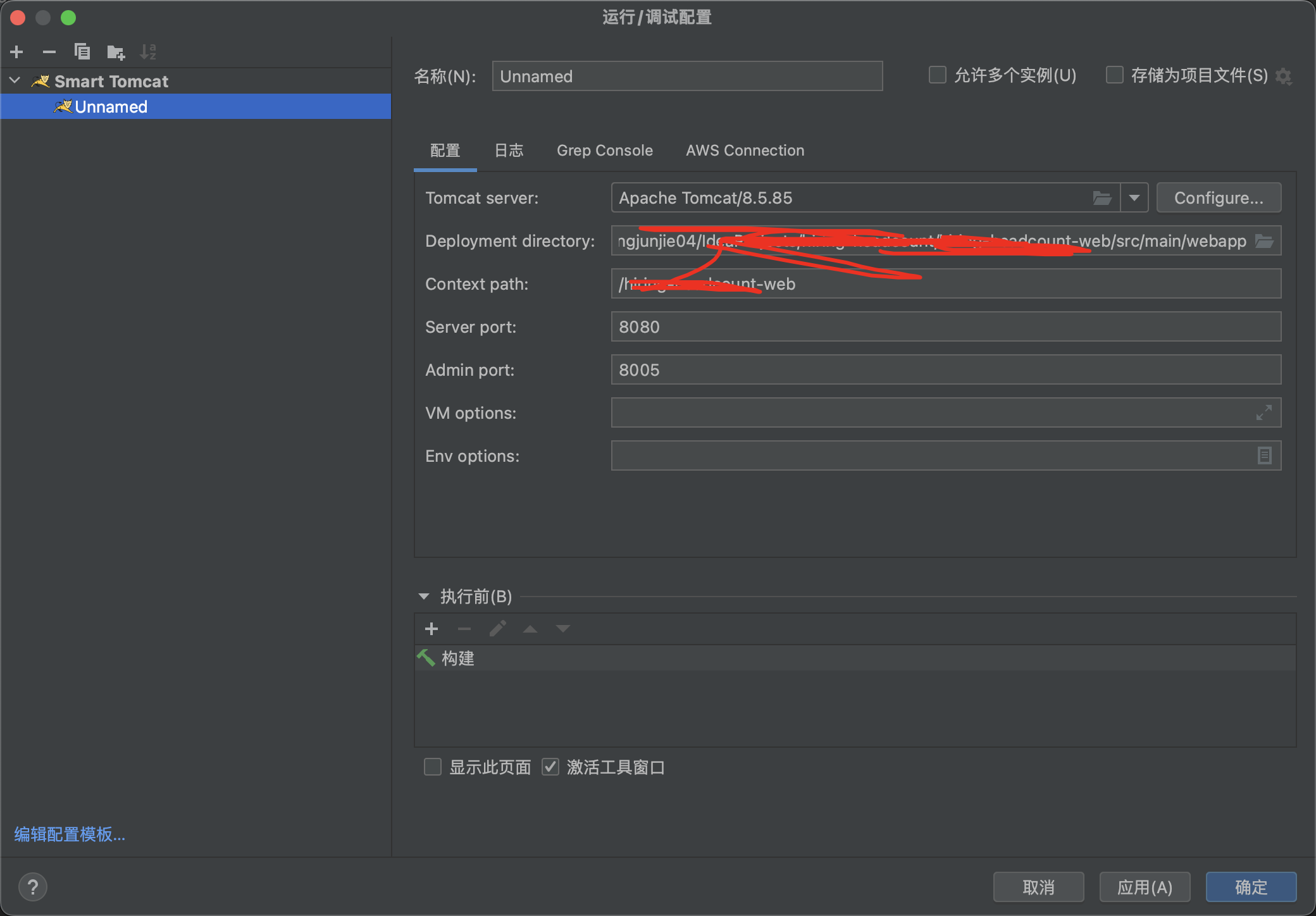Viewport: 1316px width, 916px height.
Task: Click the Smart Tomcat group row
Action: pos(196,81)
